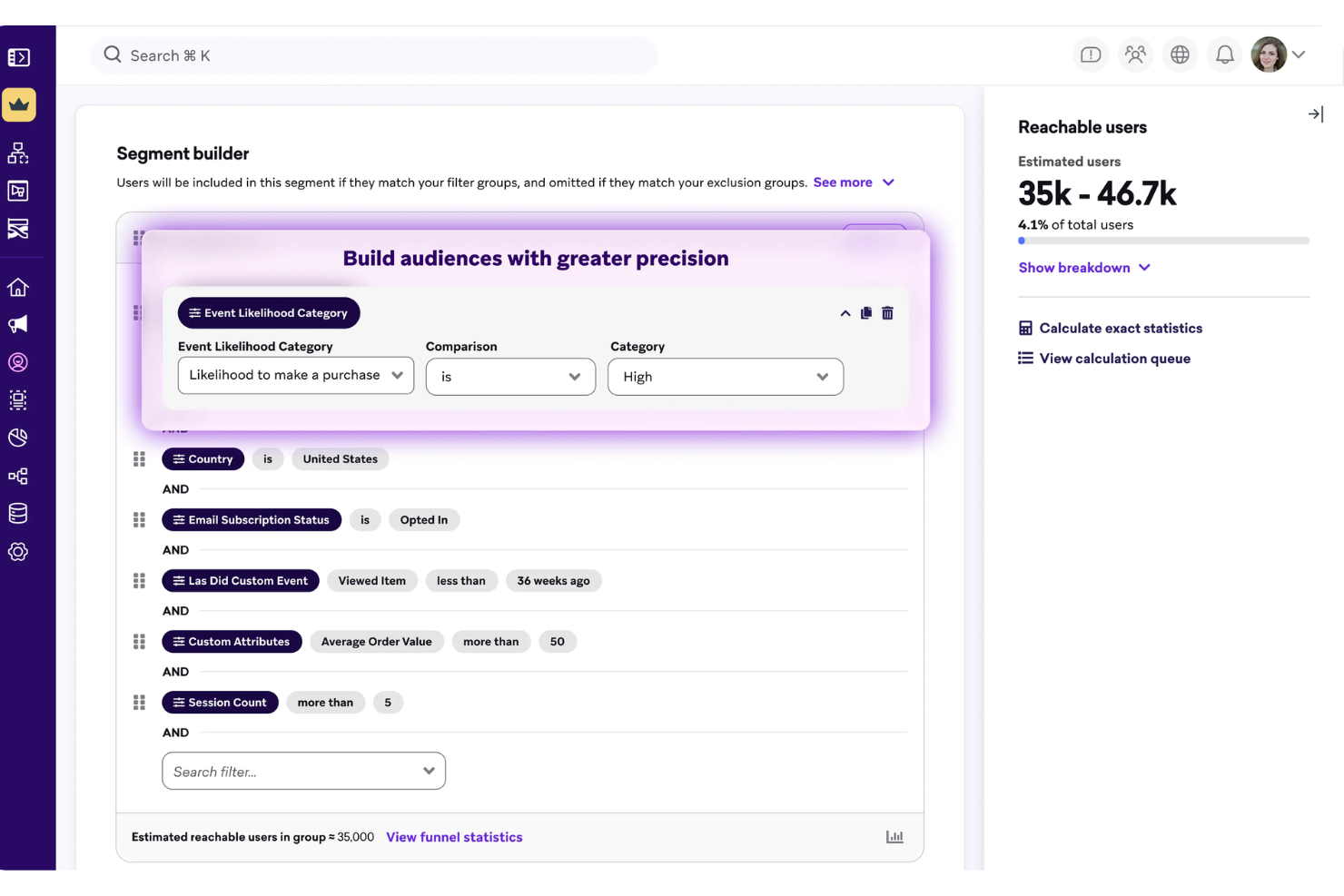Select the user profile icon in the sidebar
Viewport: 1344px width, 896px height.
tap(18, 361)
